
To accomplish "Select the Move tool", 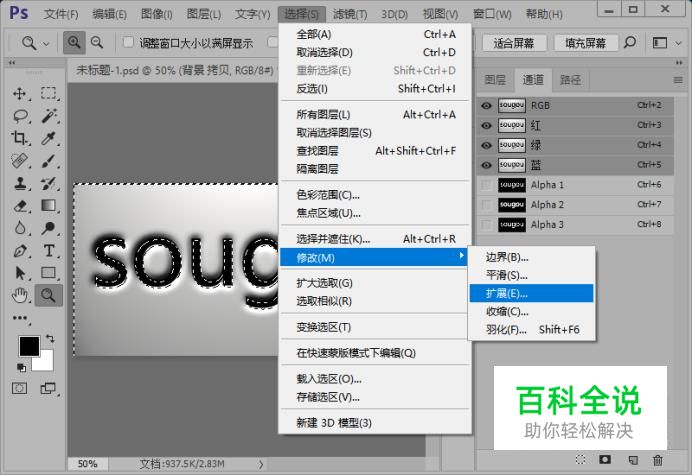I will pyautogui.click(x=19, y=94).
